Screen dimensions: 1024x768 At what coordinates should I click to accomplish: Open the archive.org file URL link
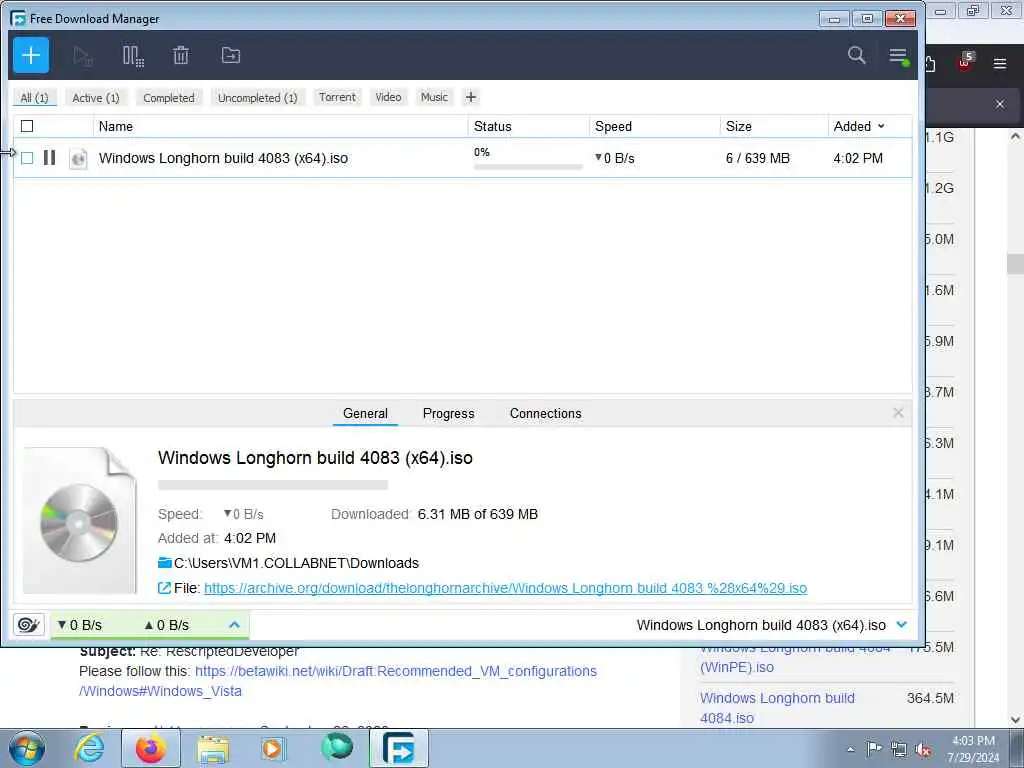505,588
